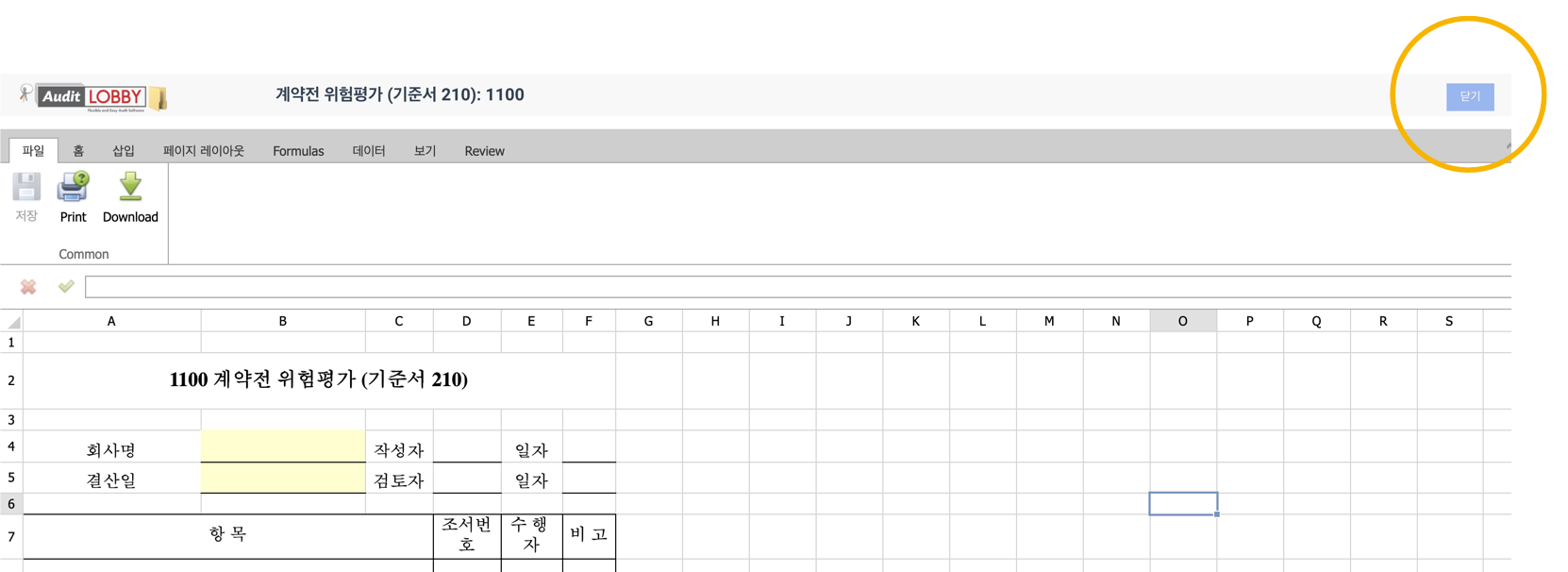Open the Formulas ribbon tab
Viewport: 1568px width, 572px height.
(298, 151)
